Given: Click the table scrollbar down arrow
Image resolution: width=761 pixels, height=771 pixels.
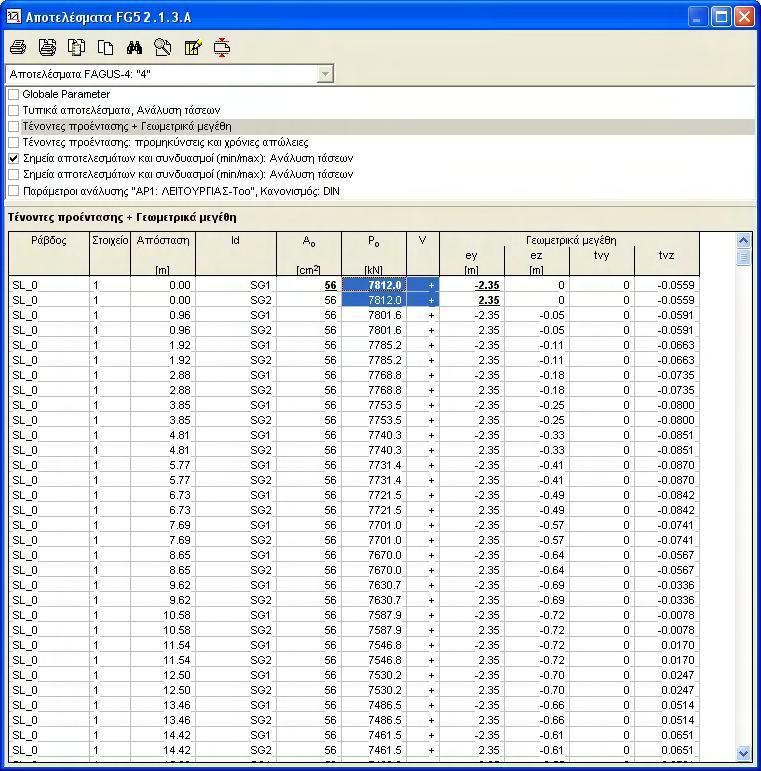Looking at the screenshot, I should (x=743, y=753).
